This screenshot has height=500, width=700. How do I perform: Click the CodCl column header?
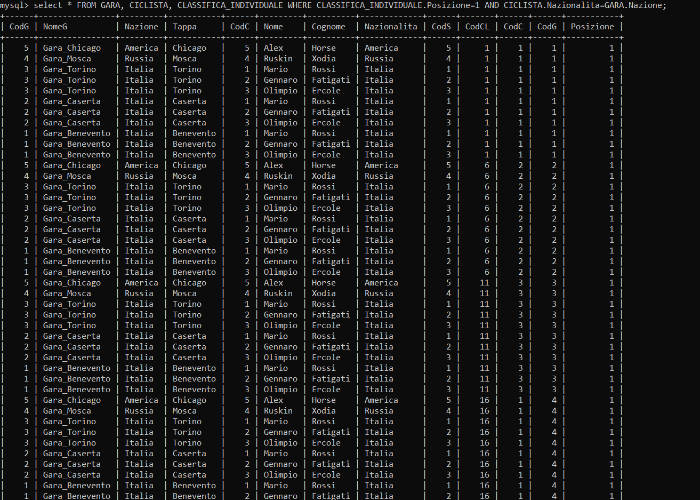click(x=477, y=27)
